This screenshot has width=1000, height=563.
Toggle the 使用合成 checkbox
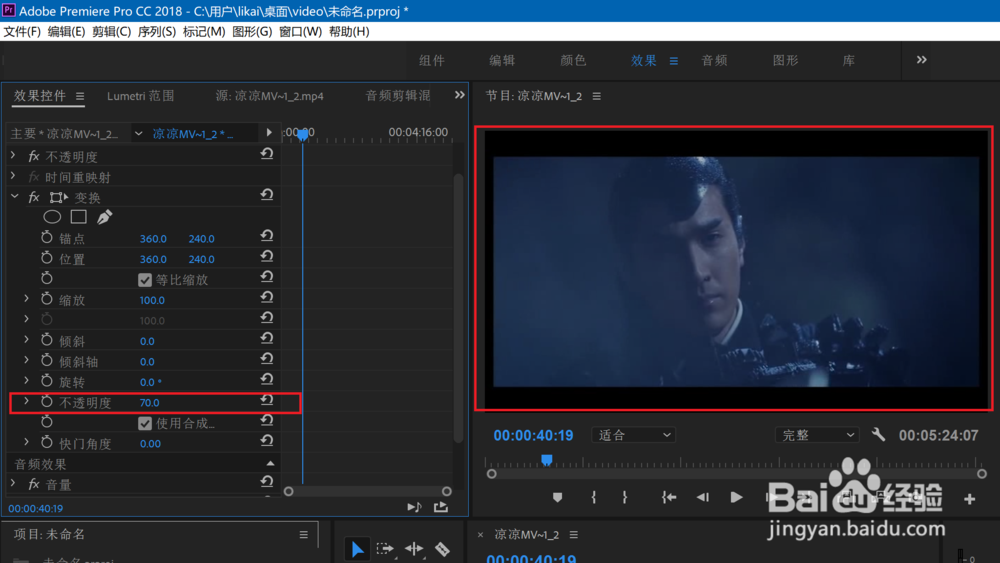coord(145,423)
